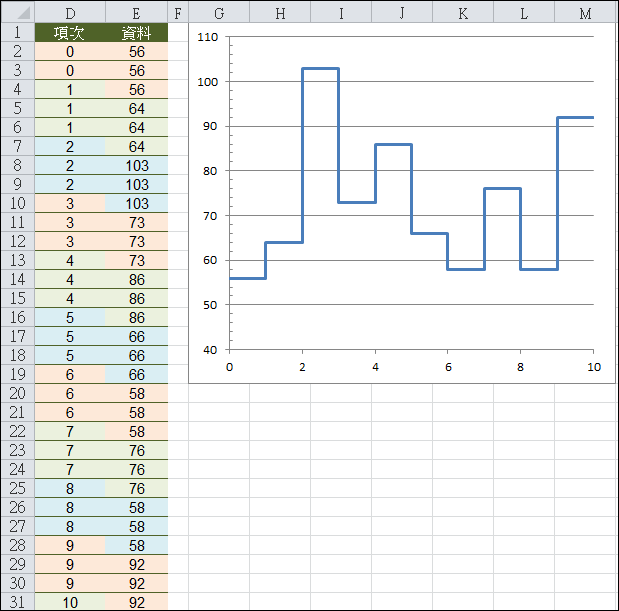Click vertical axis label 70
Image resolution: width=619 pixels, height=611 pixels.
(x=210, y=216)
